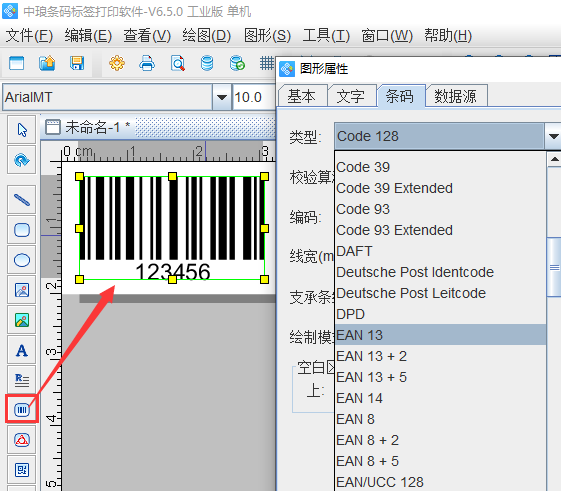The image size is (561, 491).
Task: Click the font size 10.0 field
Action: click(x=254, y=97)
